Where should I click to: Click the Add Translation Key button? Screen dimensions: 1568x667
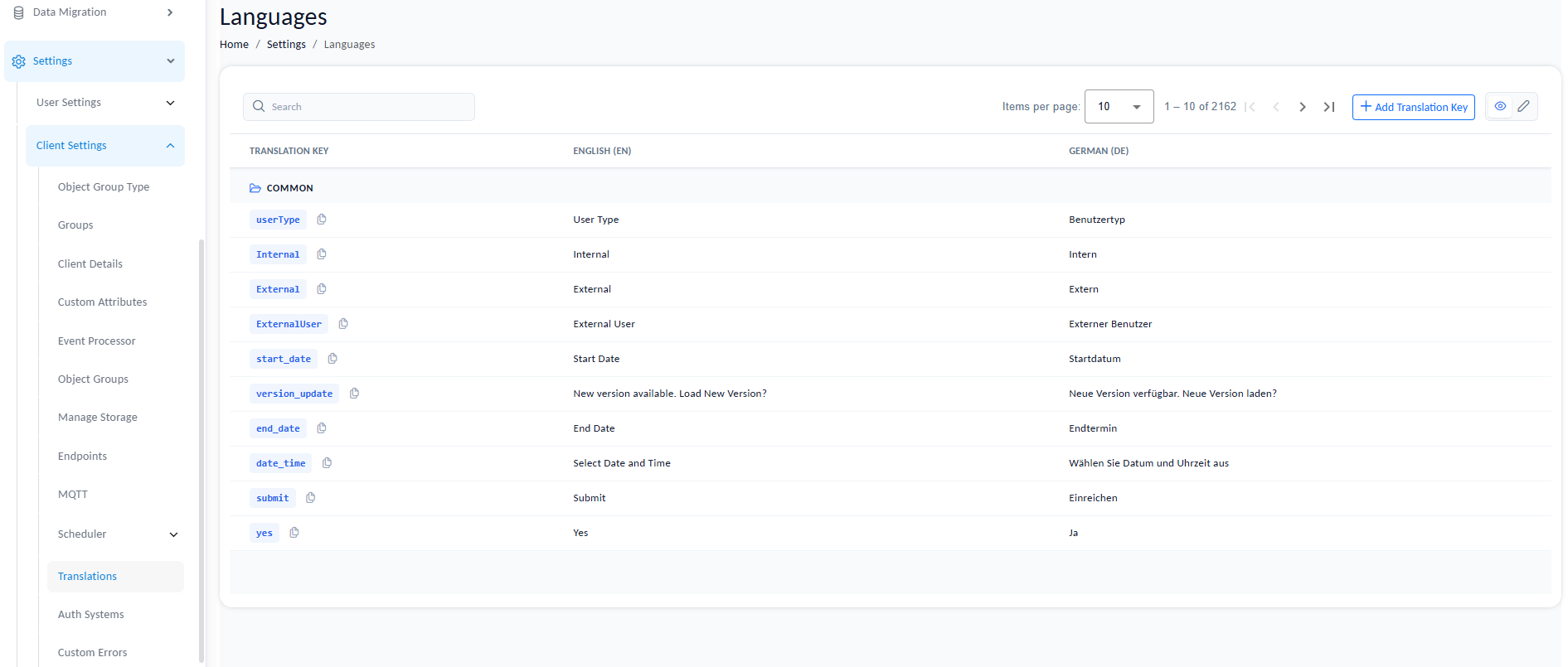pos(1413,107)
